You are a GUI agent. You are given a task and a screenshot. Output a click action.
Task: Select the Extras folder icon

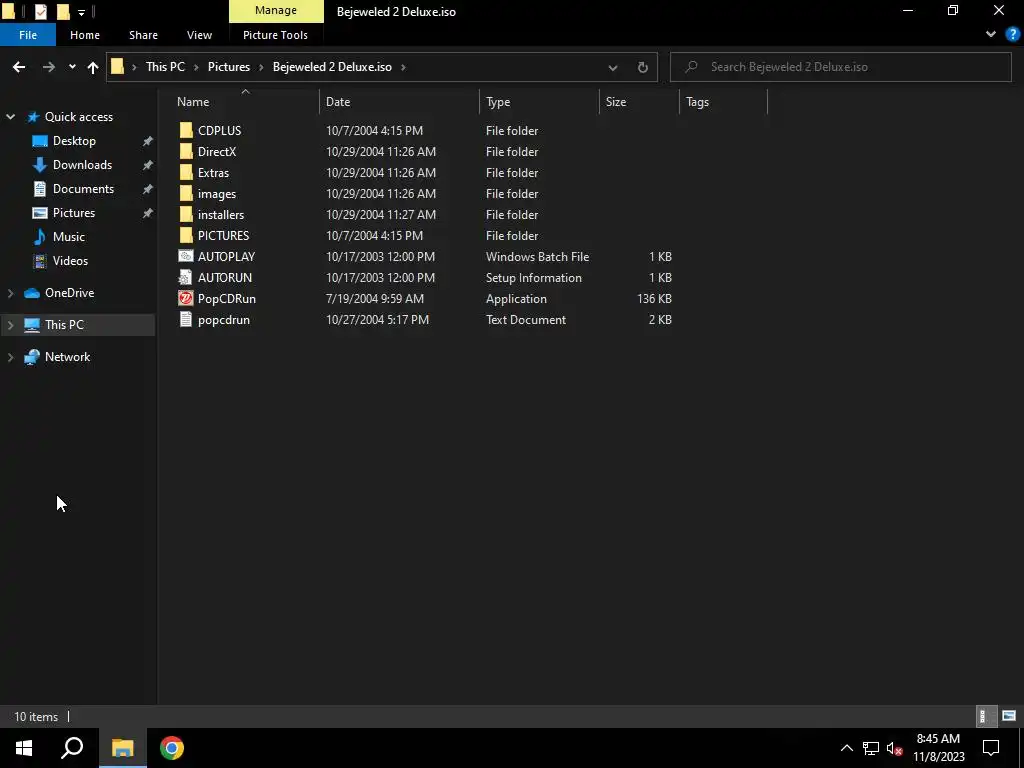click(186, 172)
